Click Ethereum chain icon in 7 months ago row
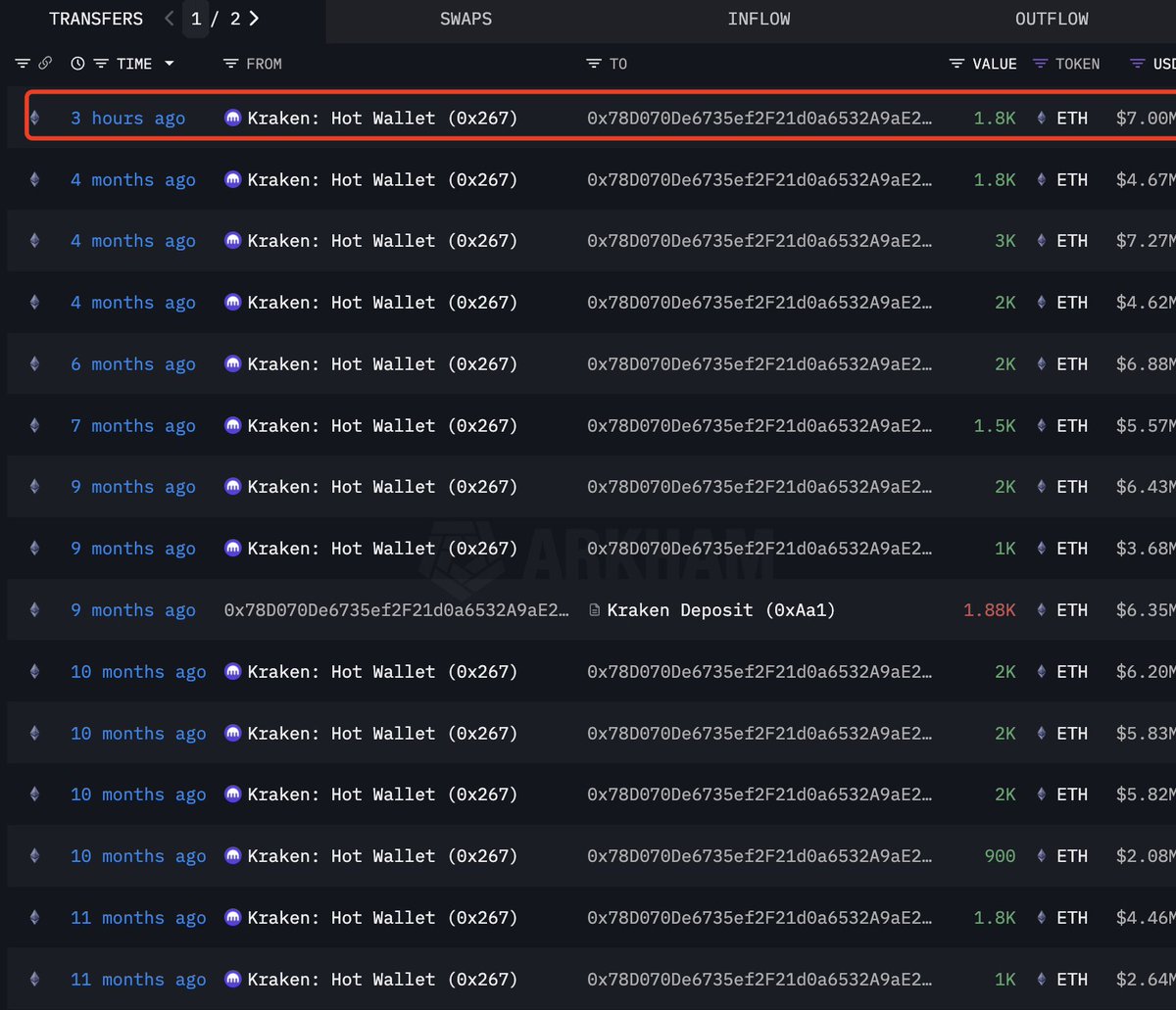 coord(35,426)
